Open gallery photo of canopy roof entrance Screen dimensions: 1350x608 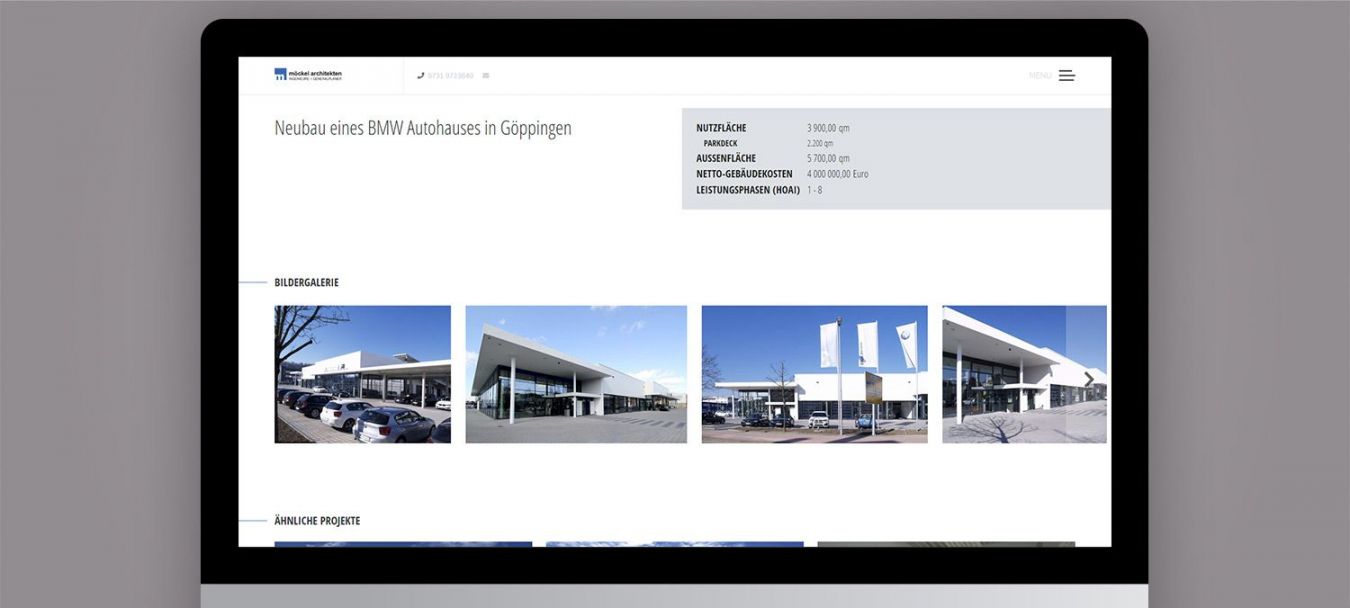click(x=576, y=374)
